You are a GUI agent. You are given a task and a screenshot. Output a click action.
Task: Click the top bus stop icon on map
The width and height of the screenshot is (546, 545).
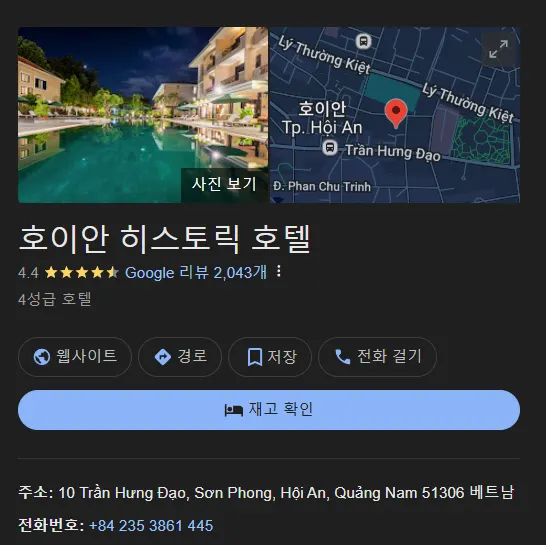click(x=363, y=41)
